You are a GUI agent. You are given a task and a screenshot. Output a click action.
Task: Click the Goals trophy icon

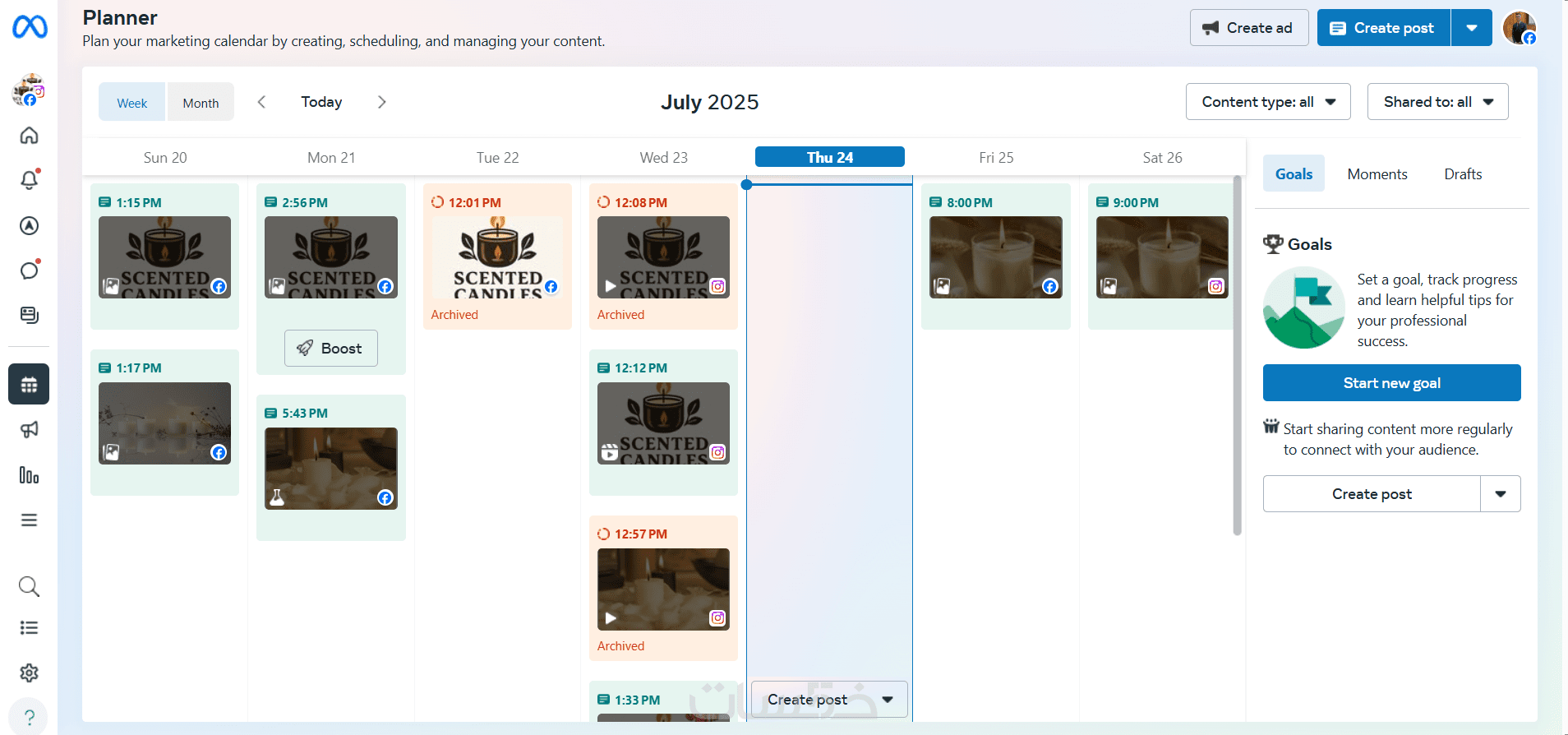pos(1273,244)
